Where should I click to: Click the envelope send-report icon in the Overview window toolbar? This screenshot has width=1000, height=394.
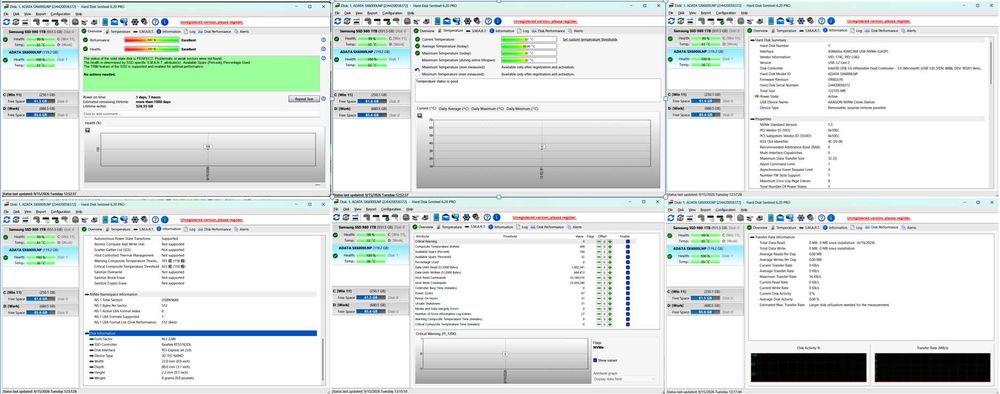point(114,22)
